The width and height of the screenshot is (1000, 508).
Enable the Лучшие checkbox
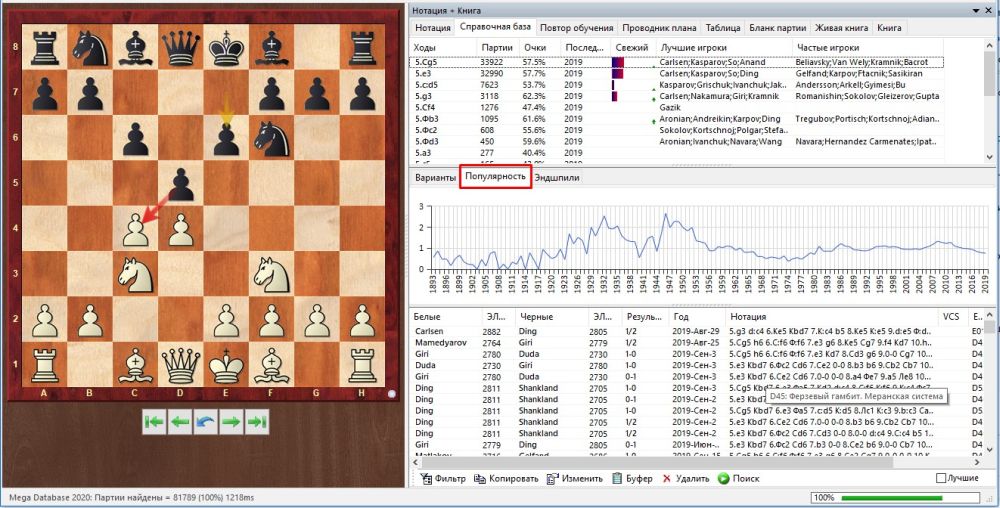[x=940, y=478]
